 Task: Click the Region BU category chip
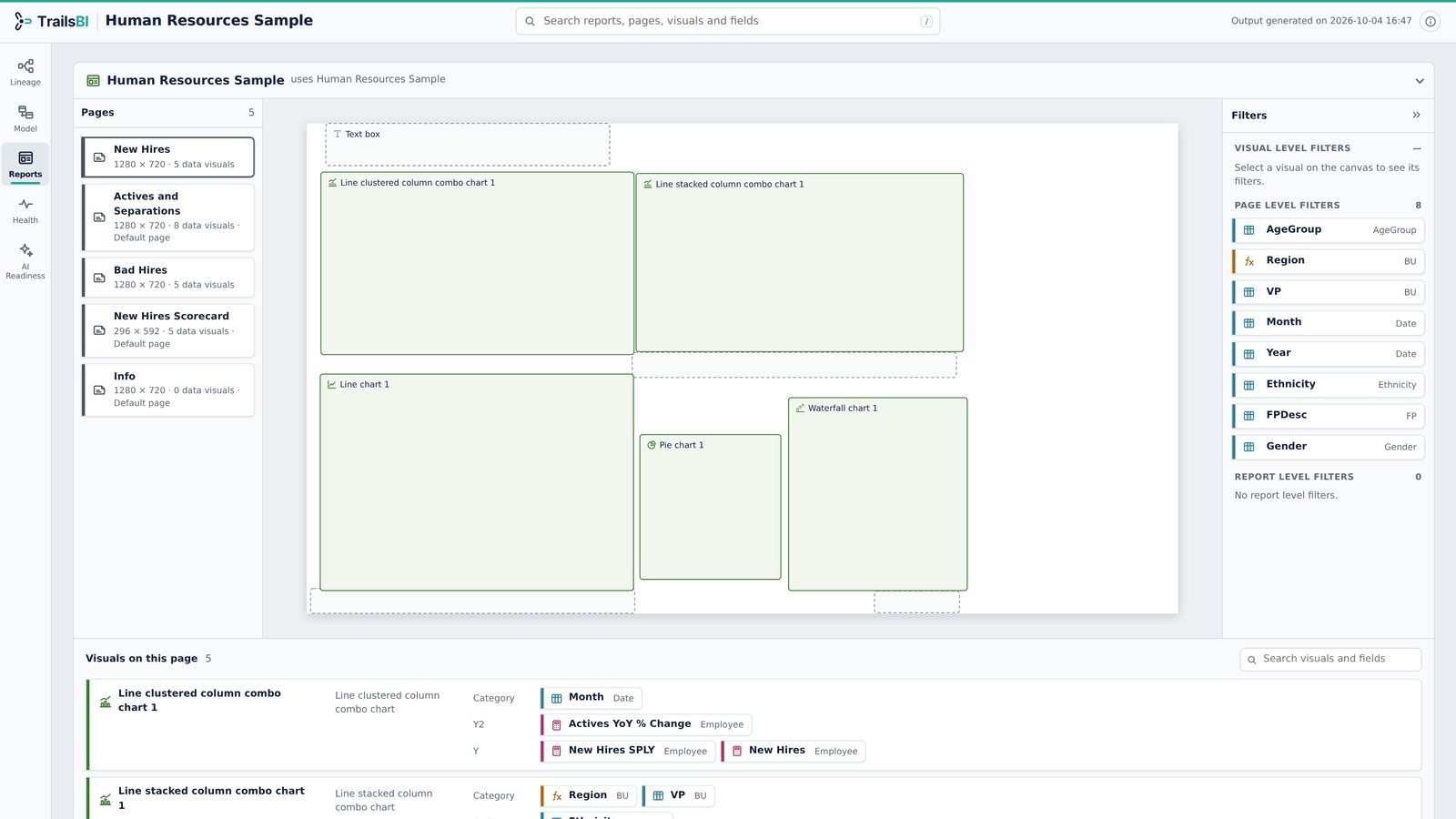pos(589,795)
